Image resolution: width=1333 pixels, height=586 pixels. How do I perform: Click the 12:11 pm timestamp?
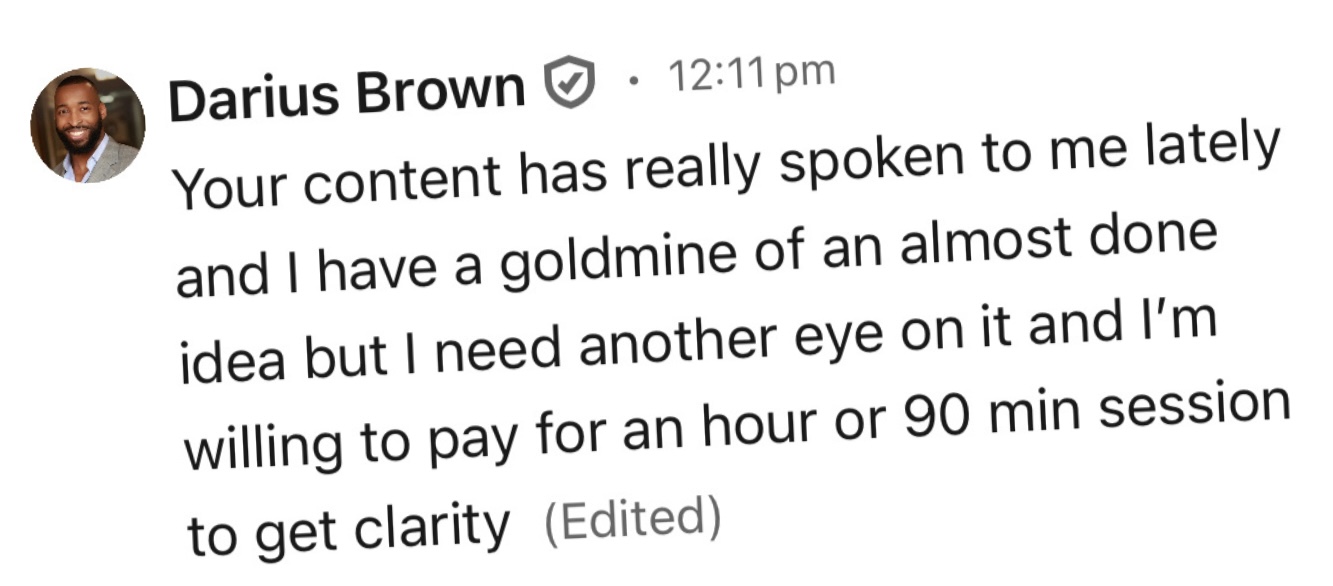click(750, 74)
